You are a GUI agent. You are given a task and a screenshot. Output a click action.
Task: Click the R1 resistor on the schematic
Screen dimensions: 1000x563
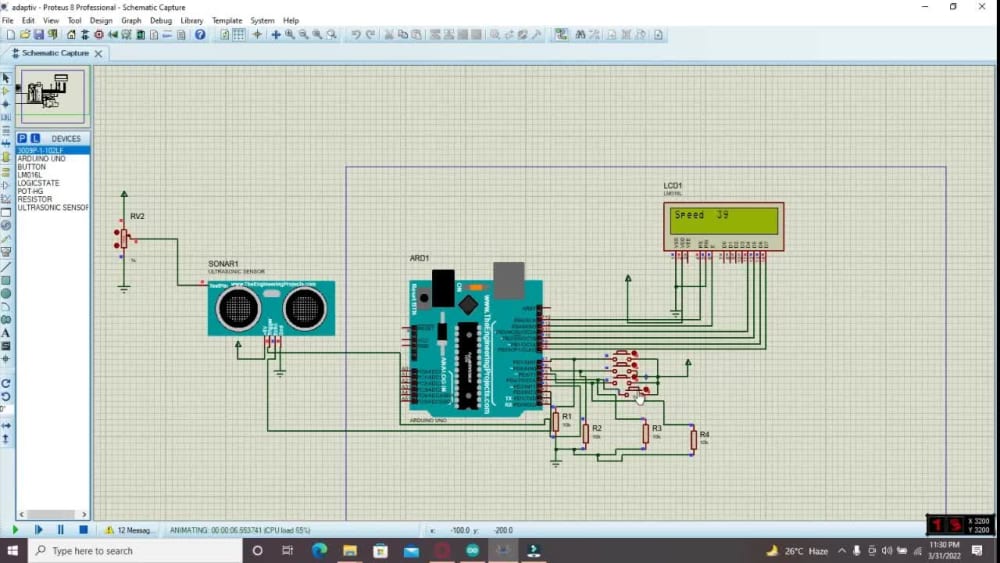pos(555,422)
